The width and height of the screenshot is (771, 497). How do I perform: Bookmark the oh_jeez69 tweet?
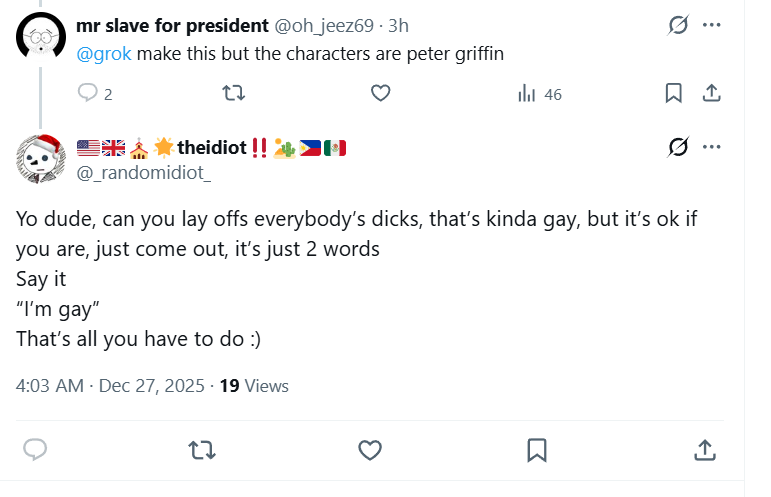pos(674,93)
